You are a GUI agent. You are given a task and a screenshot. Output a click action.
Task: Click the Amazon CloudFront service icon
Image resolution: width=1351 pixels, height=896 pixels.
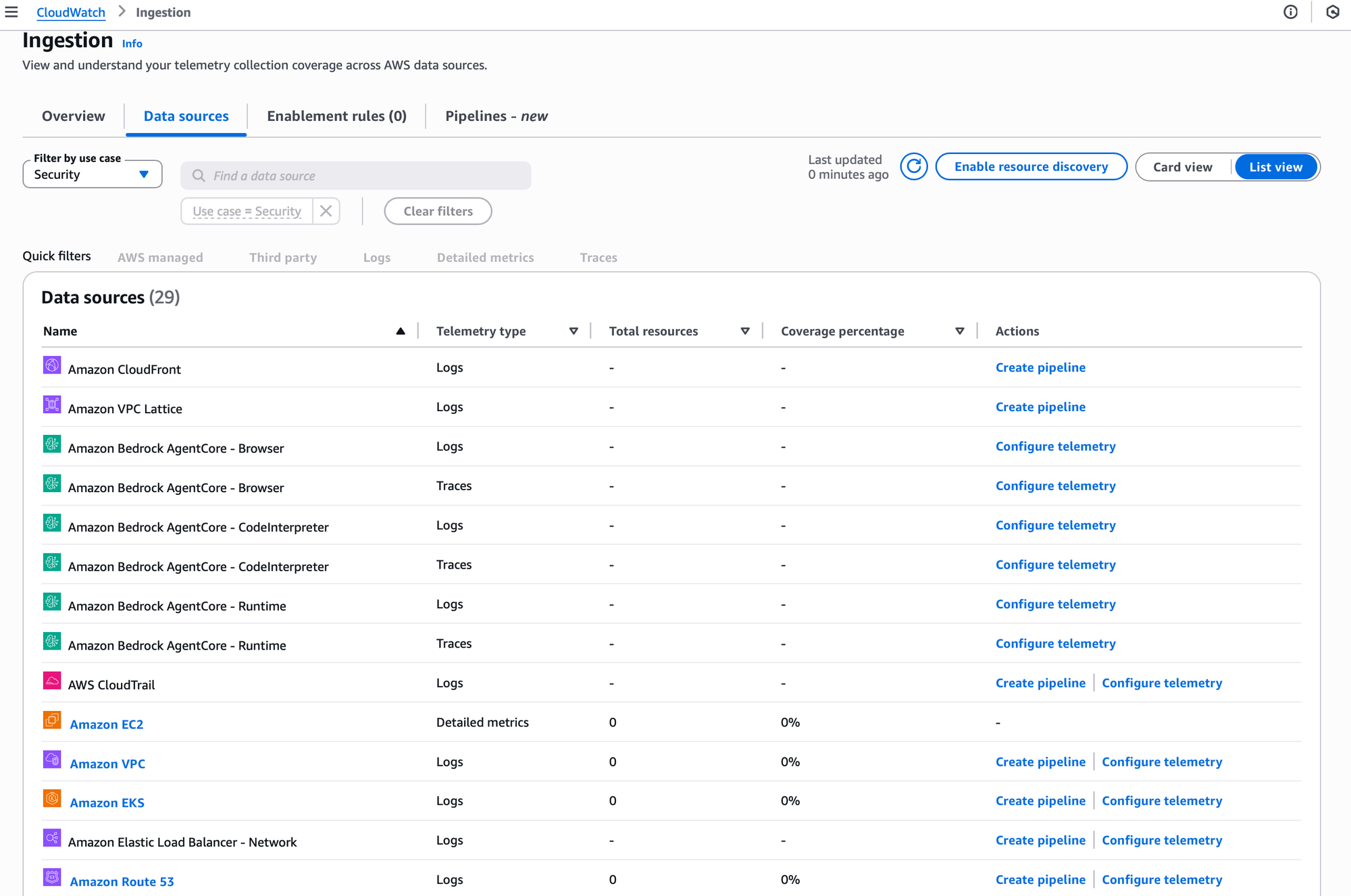pyautogui.click(x=52, y=365)
